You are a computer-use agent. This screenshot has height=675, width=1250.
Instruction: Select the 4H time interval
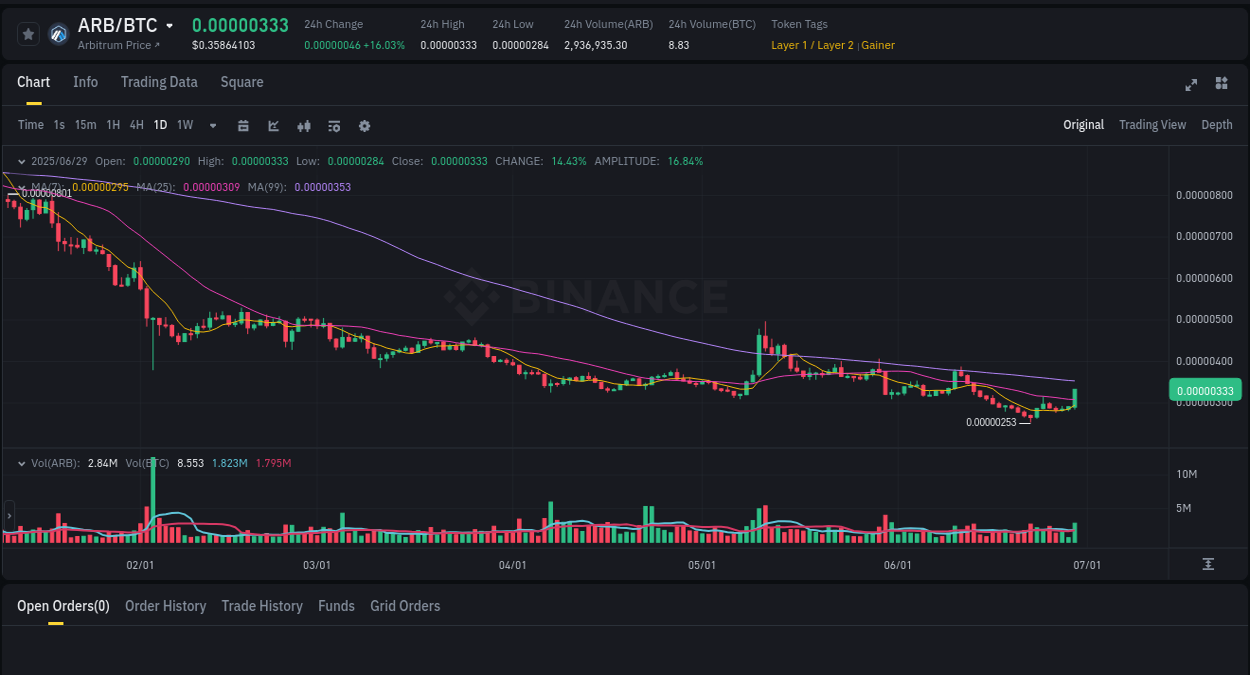point(137,125)
